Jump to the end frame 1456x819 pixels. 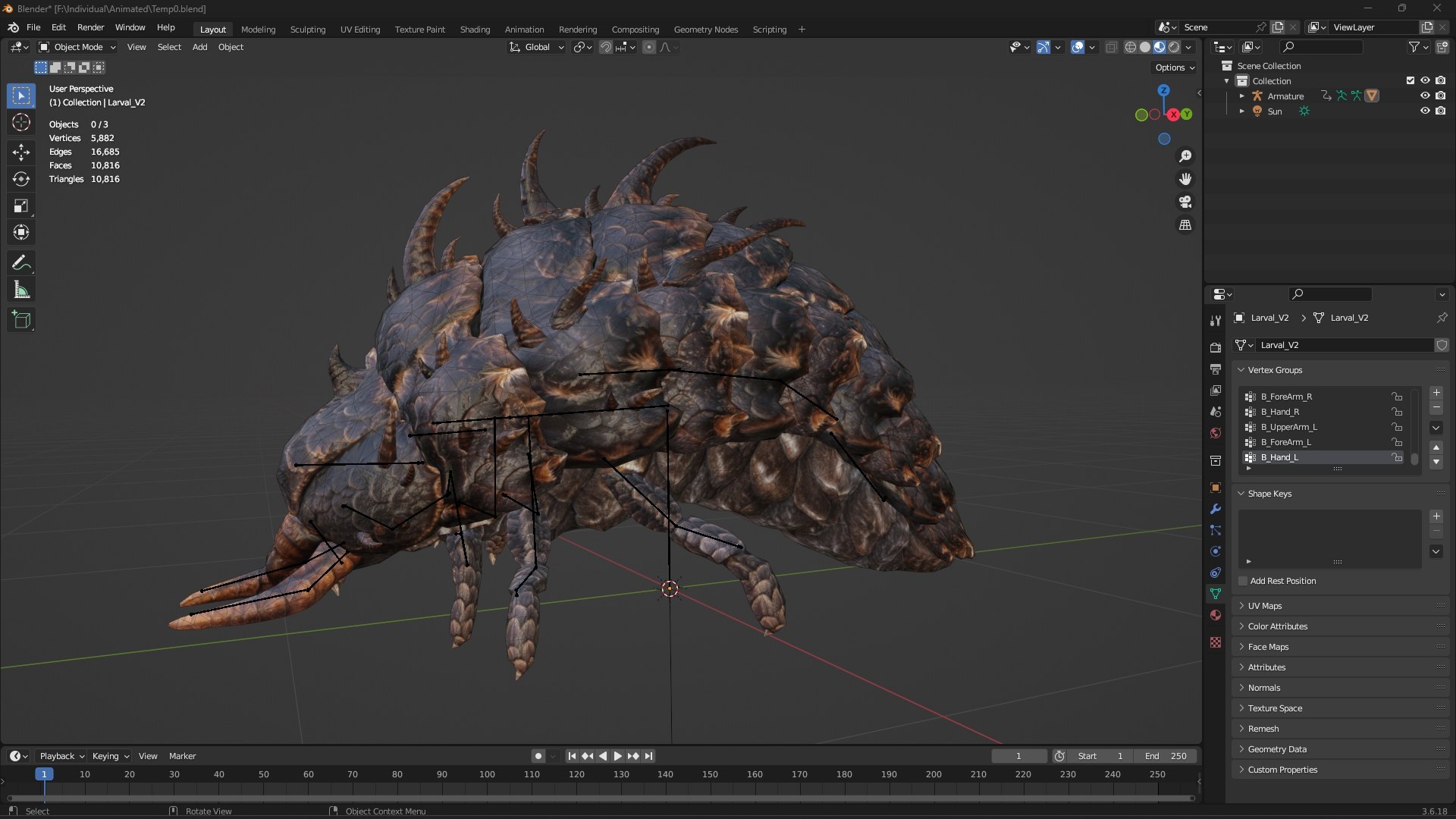pos(648,756)
